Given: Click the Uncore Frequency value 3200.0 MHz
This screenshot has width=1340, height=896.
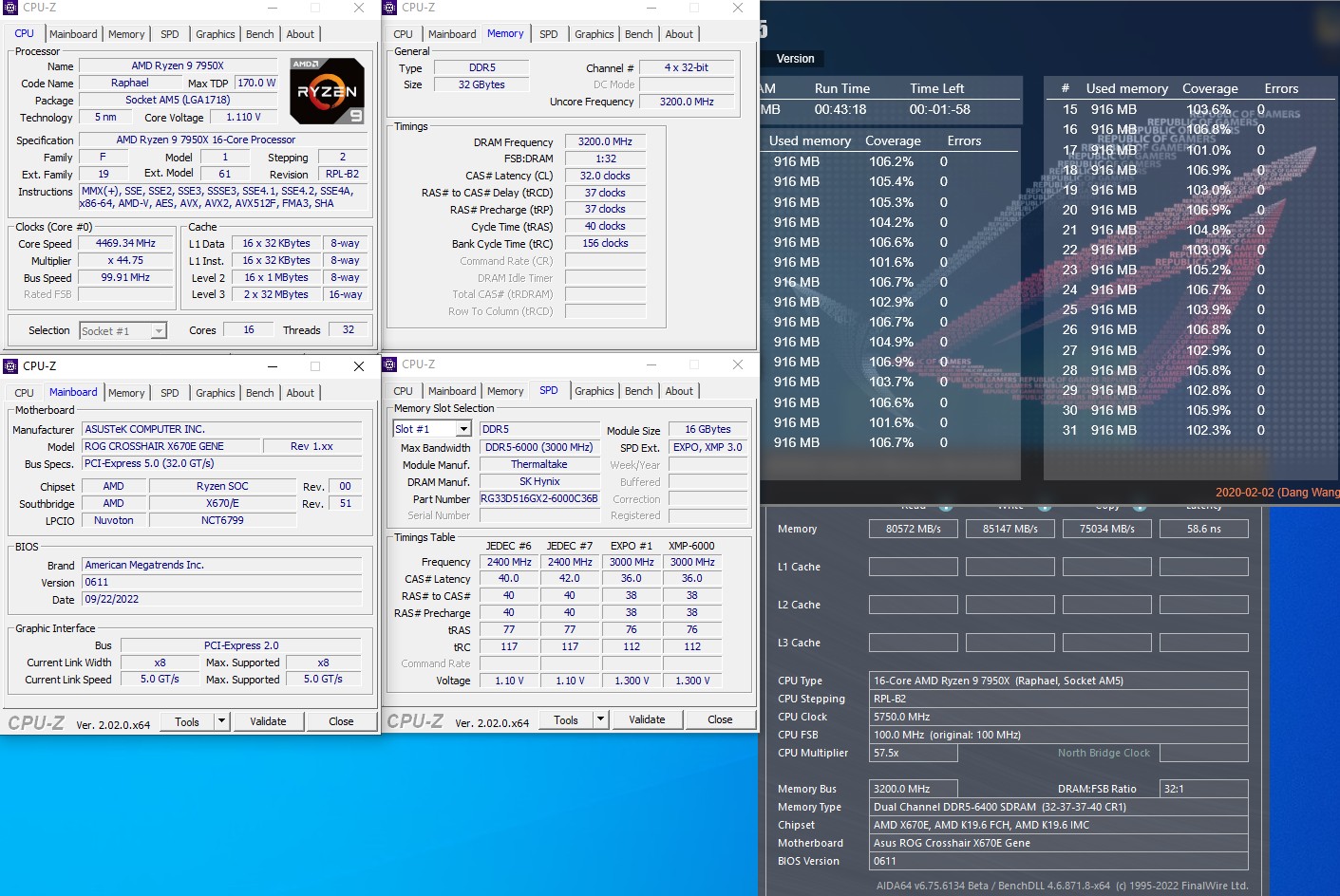Looking at the screenshot, I should click(687, 103).
